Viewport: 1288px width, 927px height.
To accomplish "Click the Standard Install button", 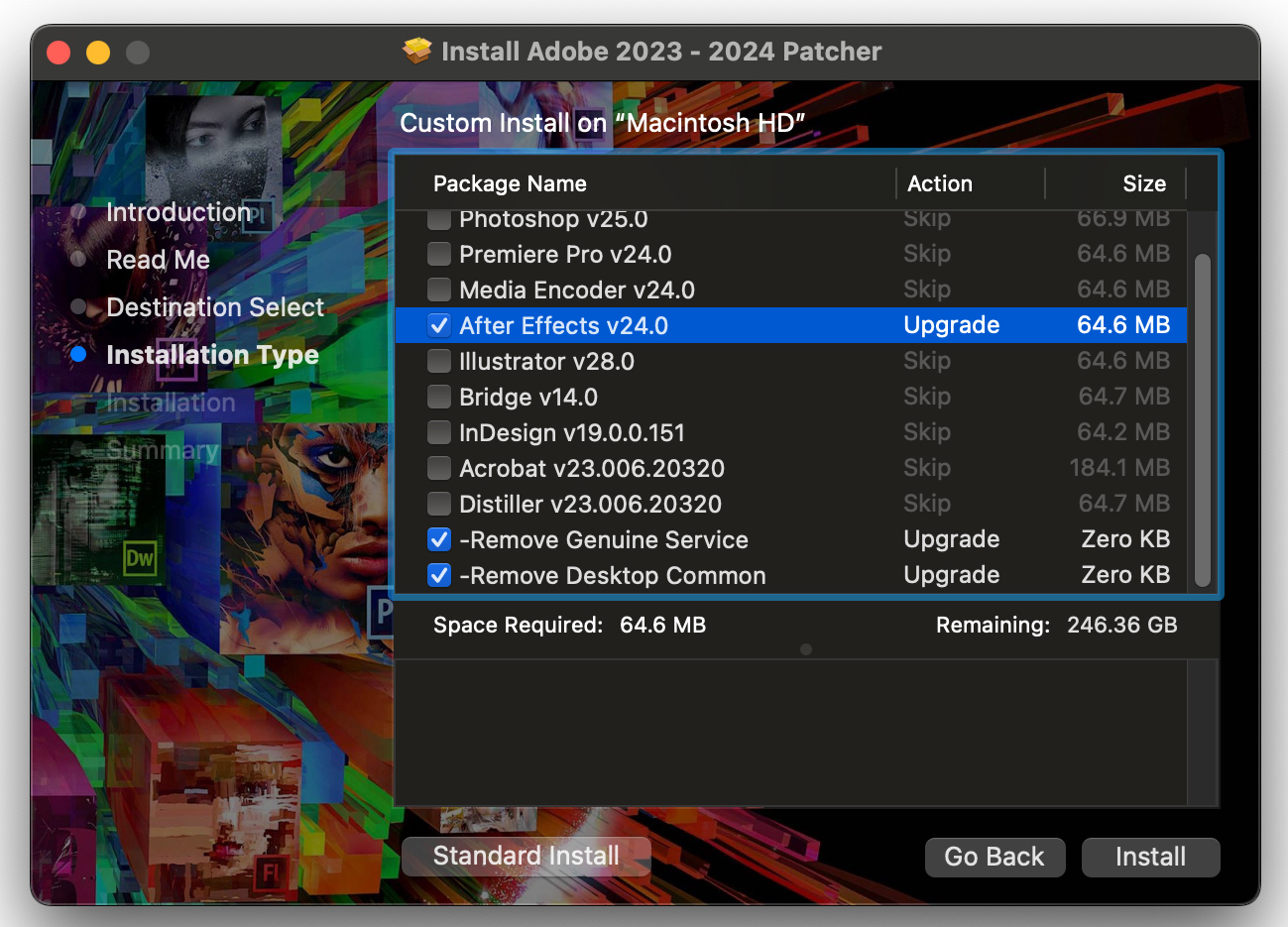I will click(x=526, y=857).
